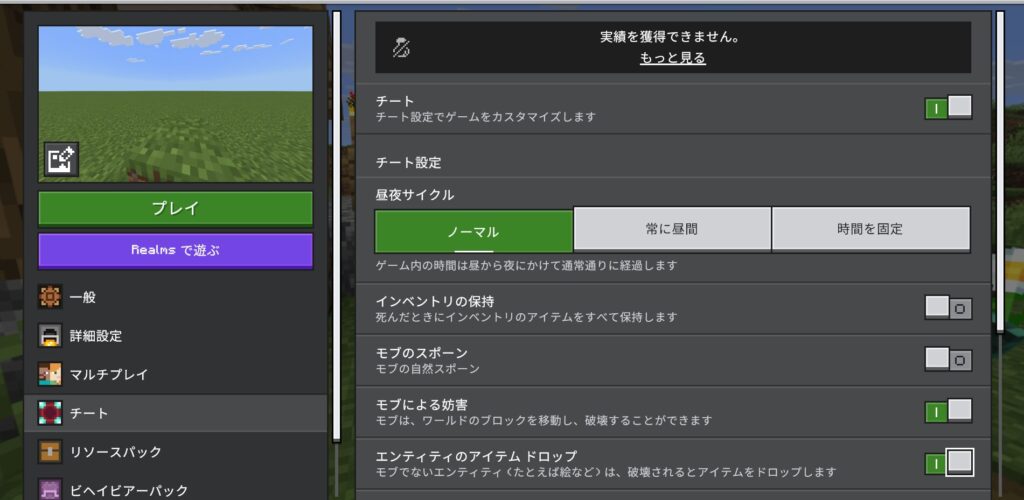Viewport: 1024px width, 500px height.
Task: Select 常に昼間 day-night cycle option
Action: [x=672, y=229]
